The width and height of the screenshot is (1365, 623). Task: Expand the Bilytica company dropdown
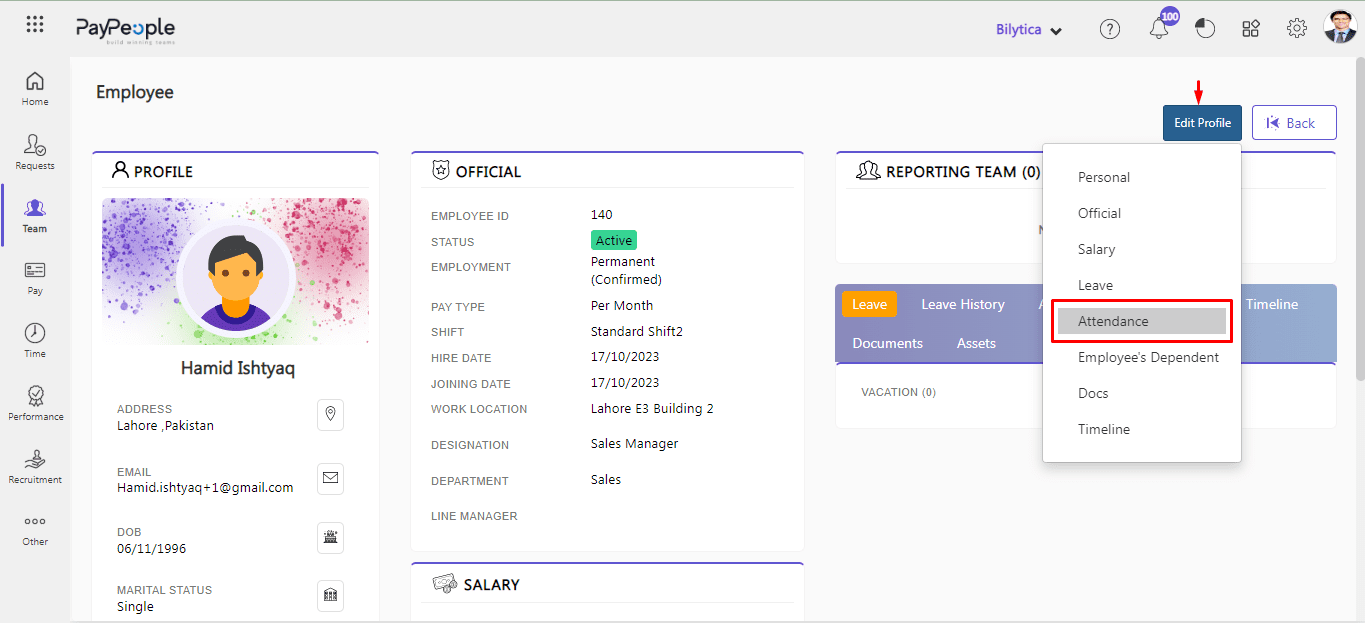(x=1029, y=30)
